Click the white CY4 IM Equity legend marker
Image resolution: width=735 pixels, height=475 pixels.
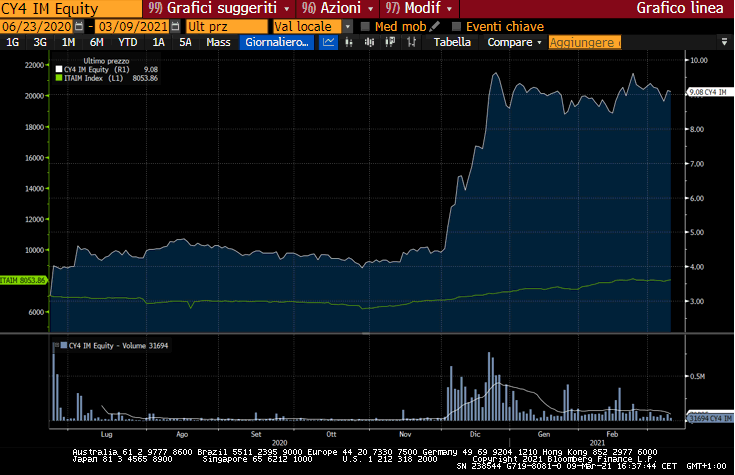(x=58, y=70)
